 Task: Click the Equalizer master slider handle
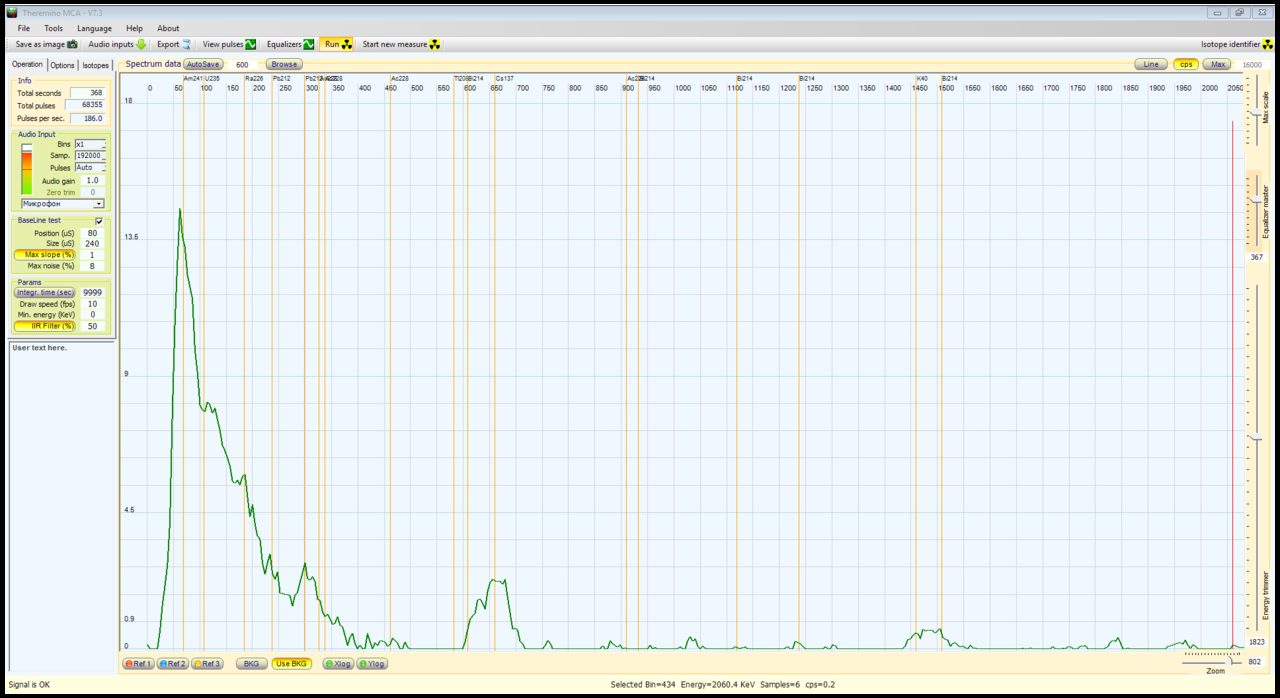click(1256, 199)
